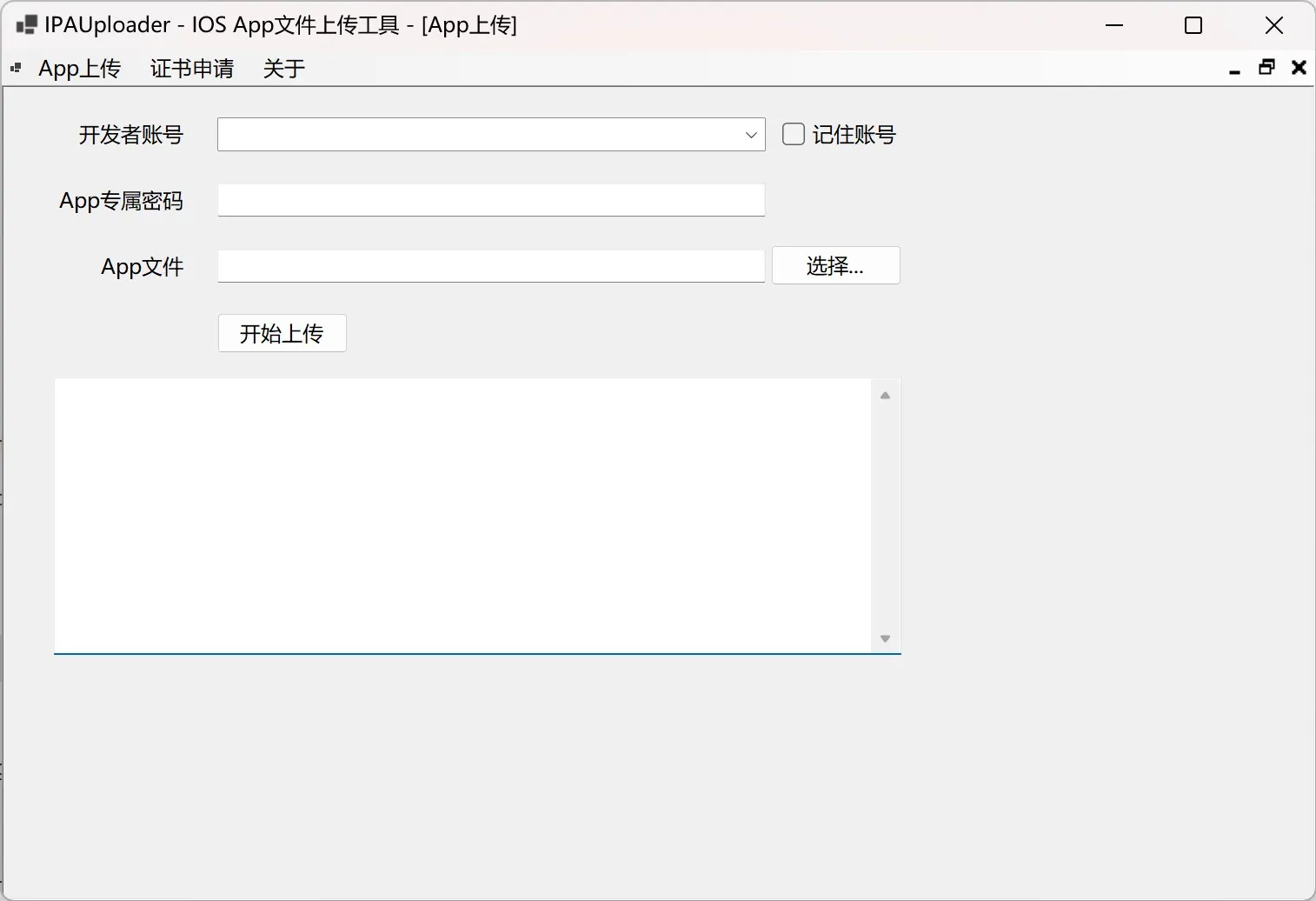Click the log area scroll up arrow

coord(885,396)
